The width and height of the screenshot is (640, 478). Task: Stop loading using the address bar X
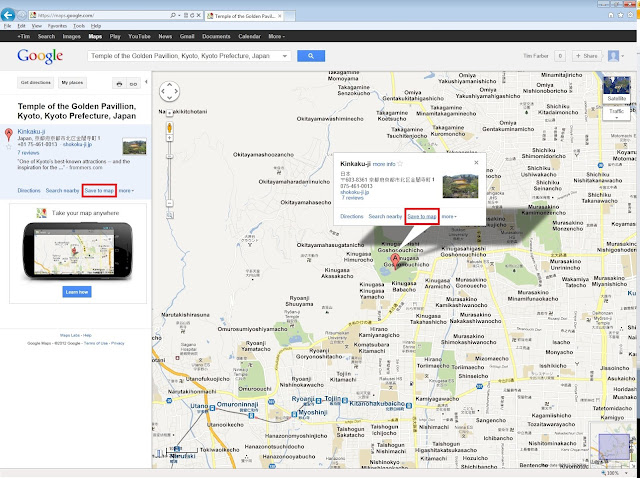click(199, 15)
